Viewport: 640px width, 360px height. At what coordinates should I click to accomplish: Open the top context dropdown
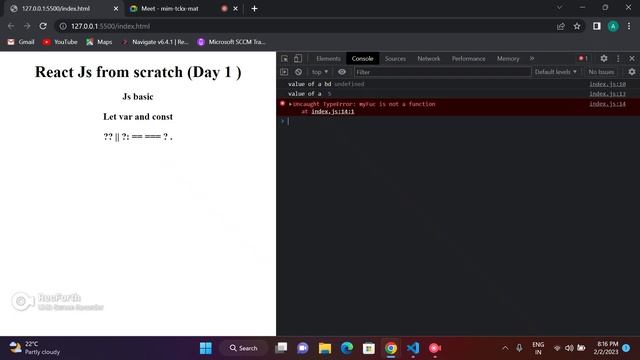coord(320,72)
